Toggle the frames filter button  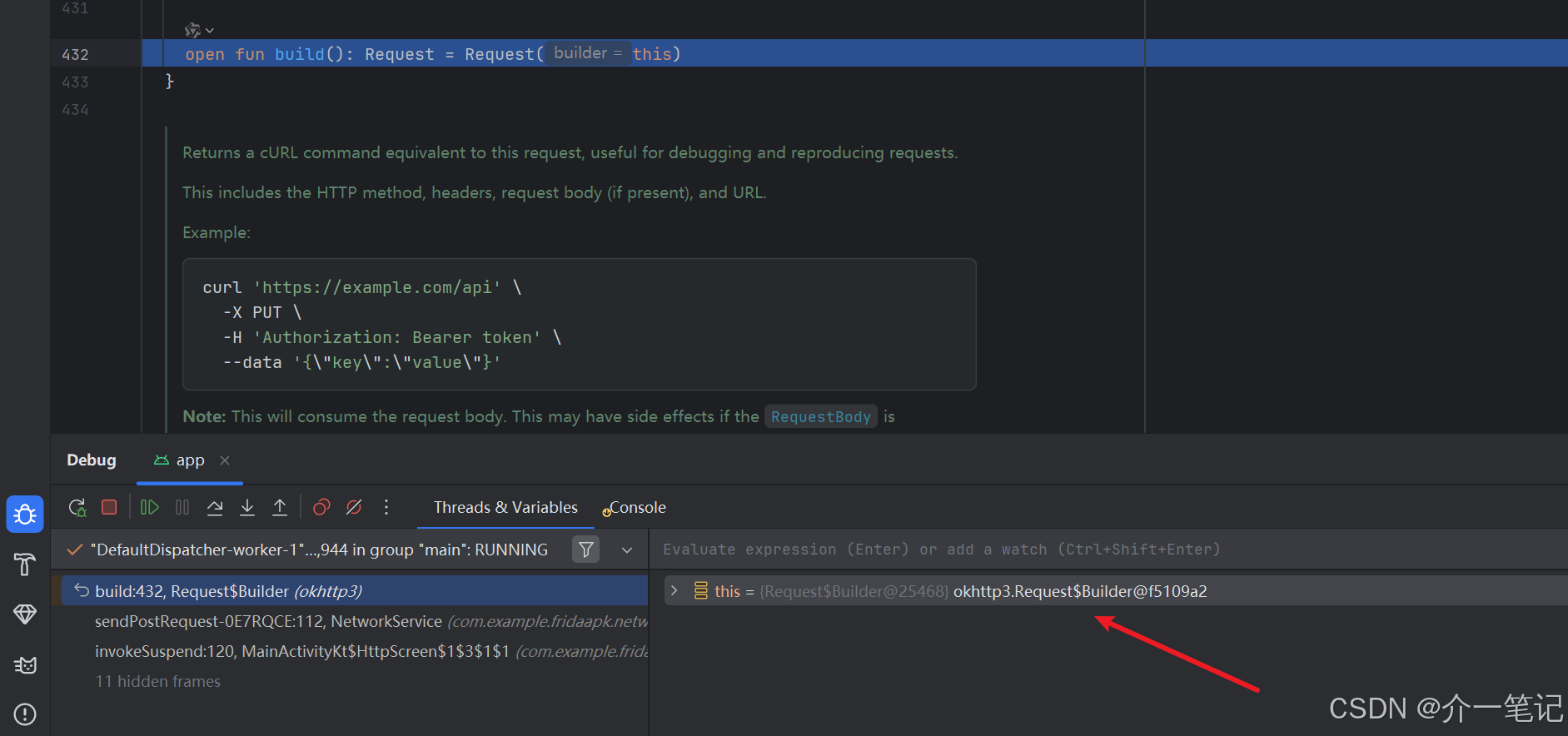pos(586,550)
